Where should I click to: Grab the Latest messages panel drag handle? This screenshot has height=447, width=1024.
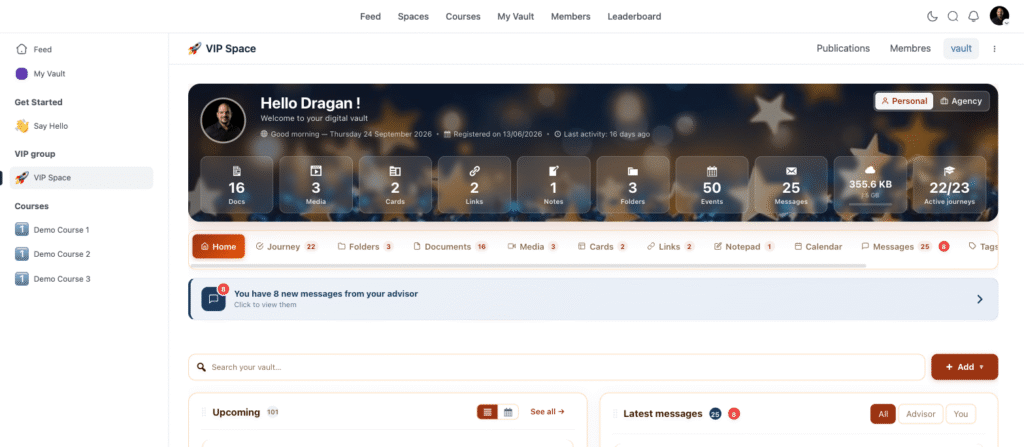tap(615, 414)
